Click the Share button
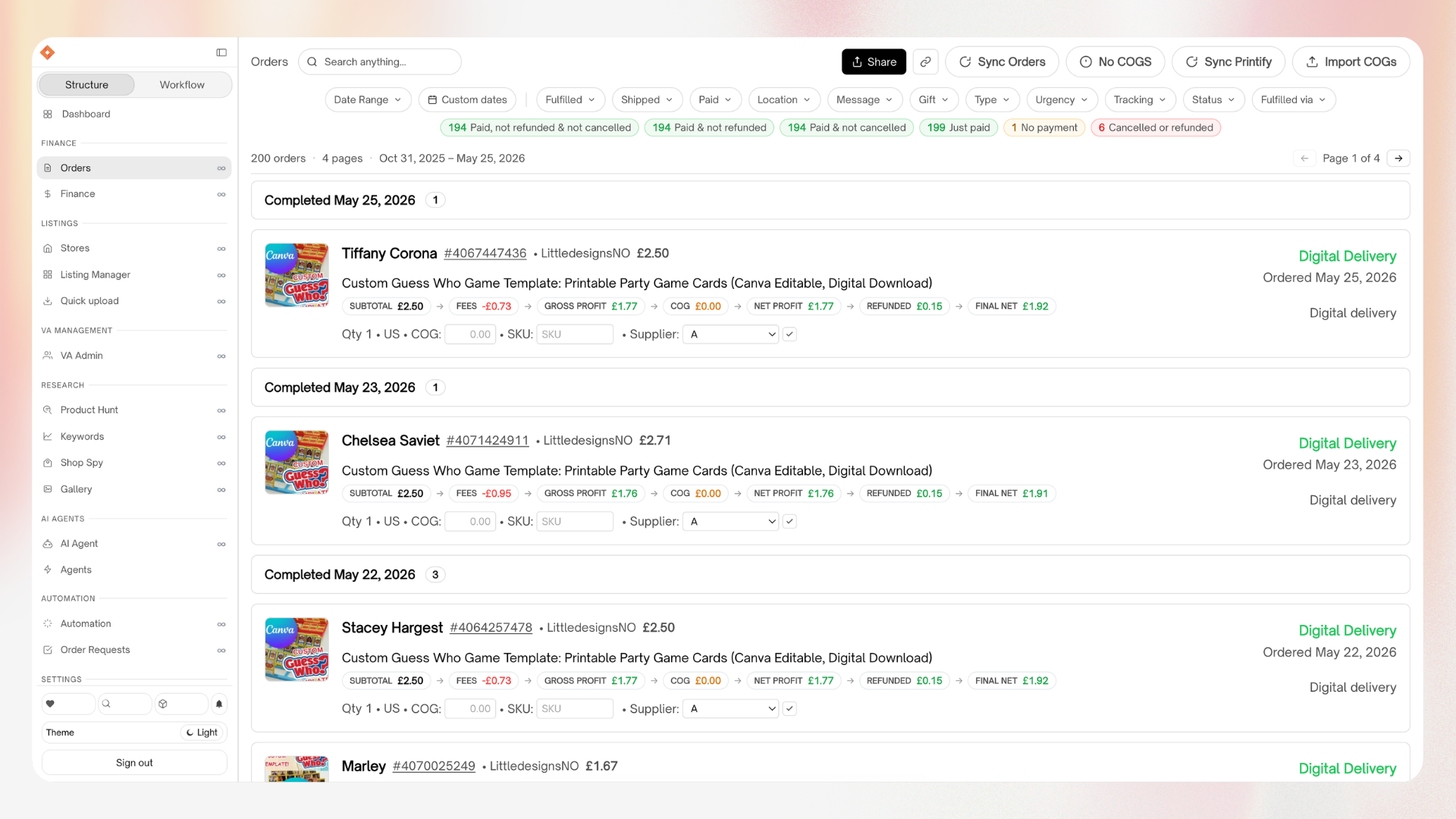 (874, 62)
